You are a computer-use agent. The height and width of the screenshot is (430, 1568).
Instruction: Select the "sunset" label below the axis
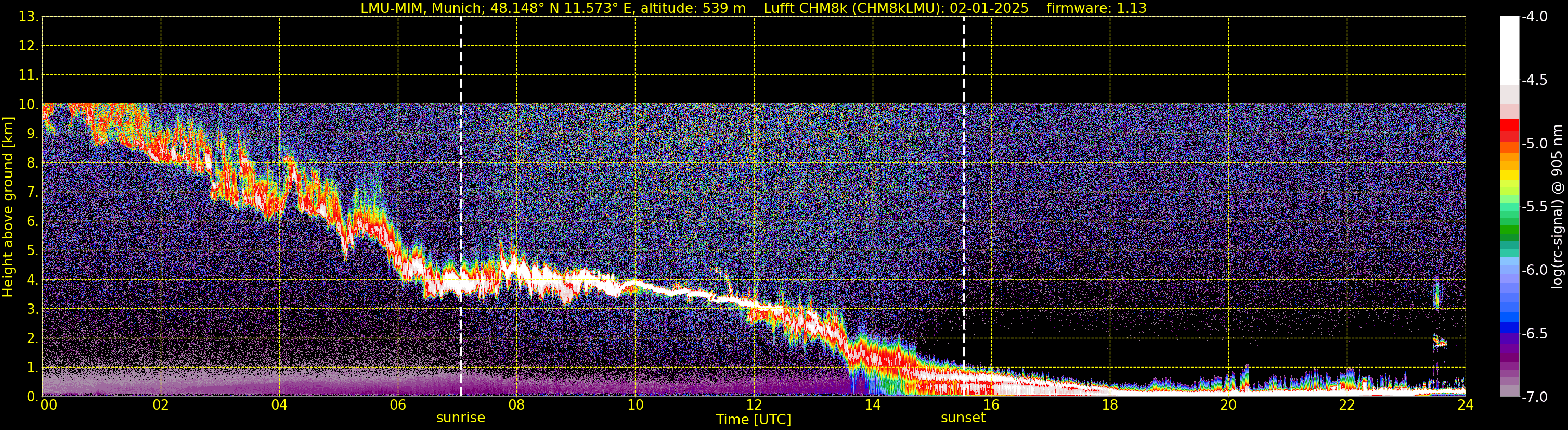click(x=963, y=418)
